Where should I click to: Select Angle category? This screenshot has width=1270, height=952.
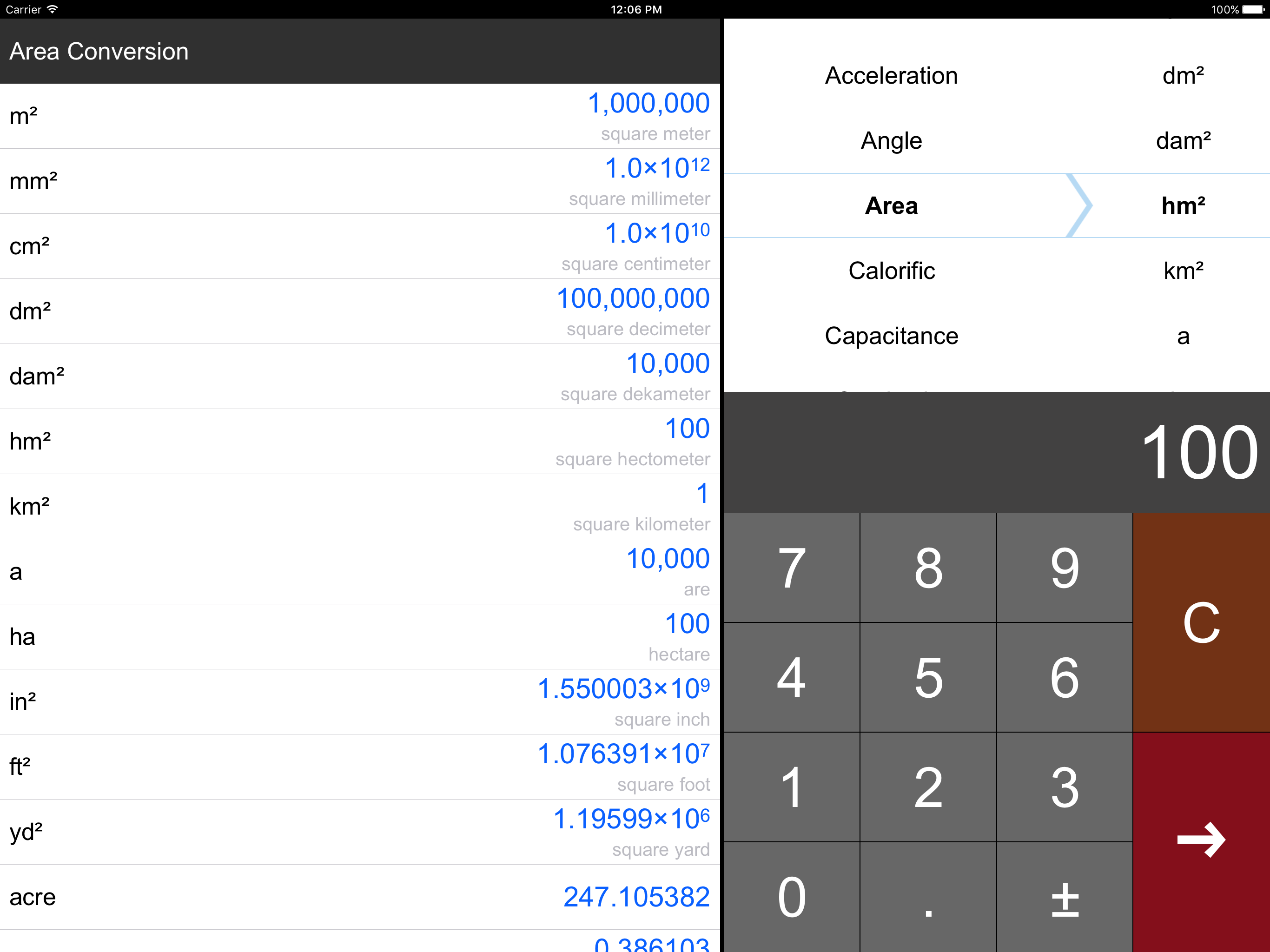pyautogui.click(x=891, y=141)
